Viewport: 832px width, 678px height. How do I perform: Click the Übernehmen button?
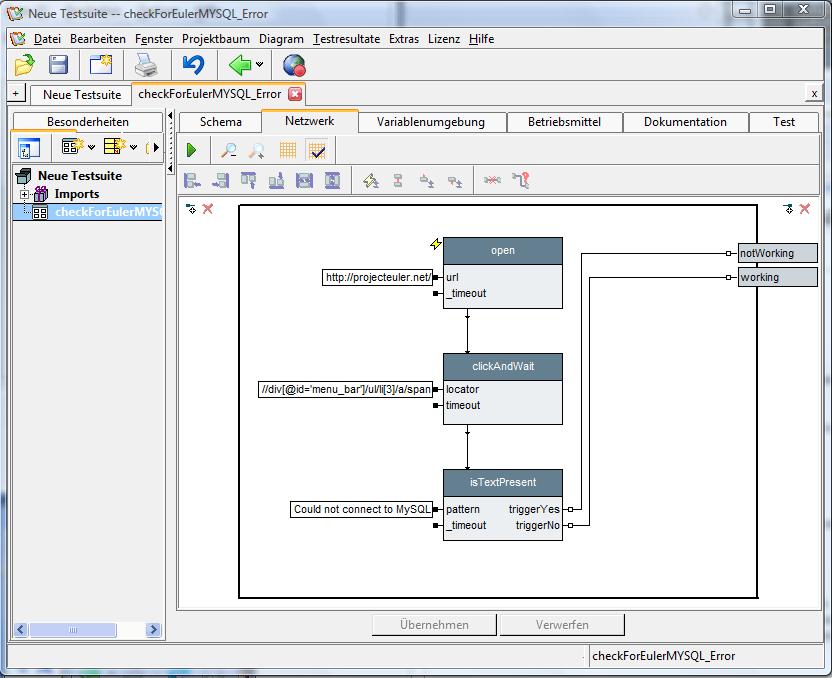click(434, 625)
